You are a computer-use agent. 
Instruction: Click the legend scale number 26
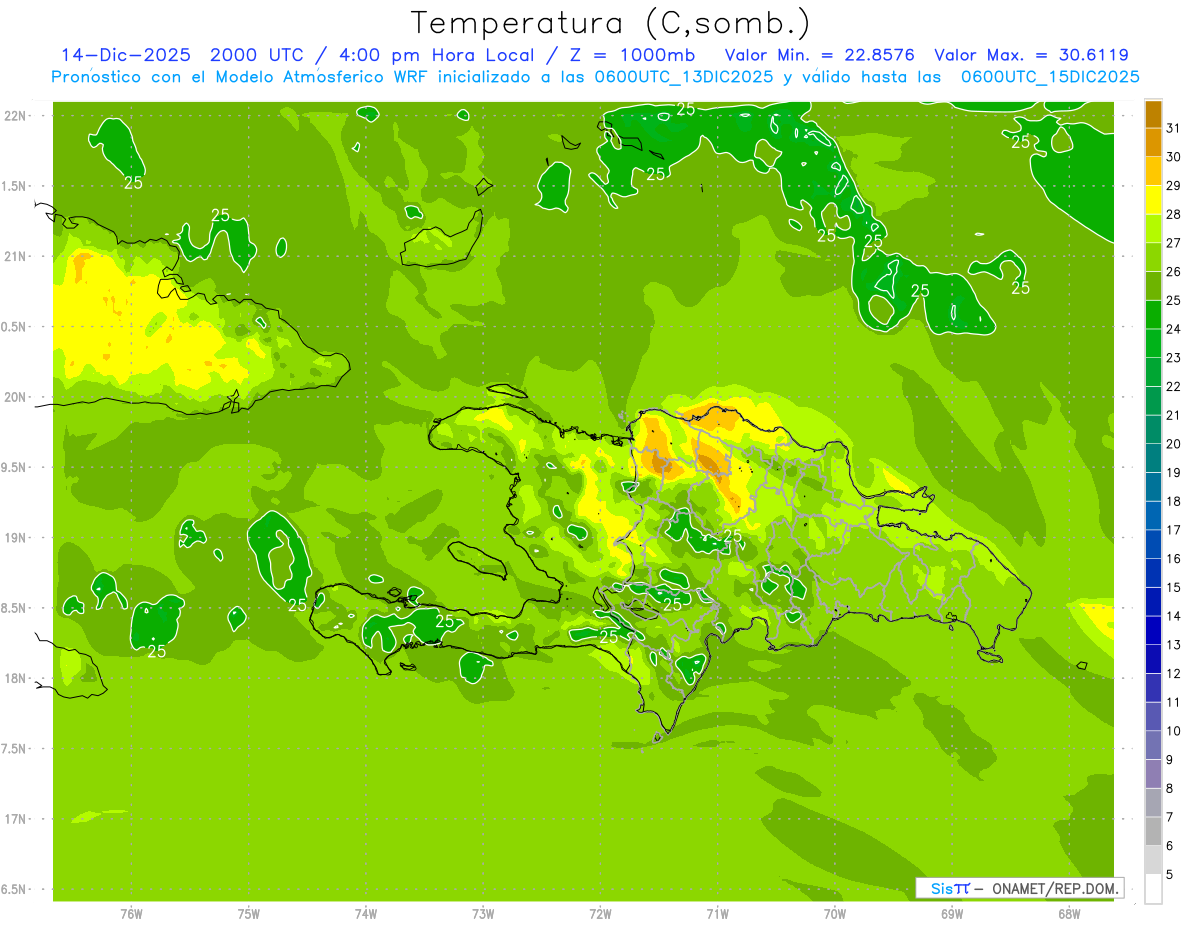[x=1174, y=272]
